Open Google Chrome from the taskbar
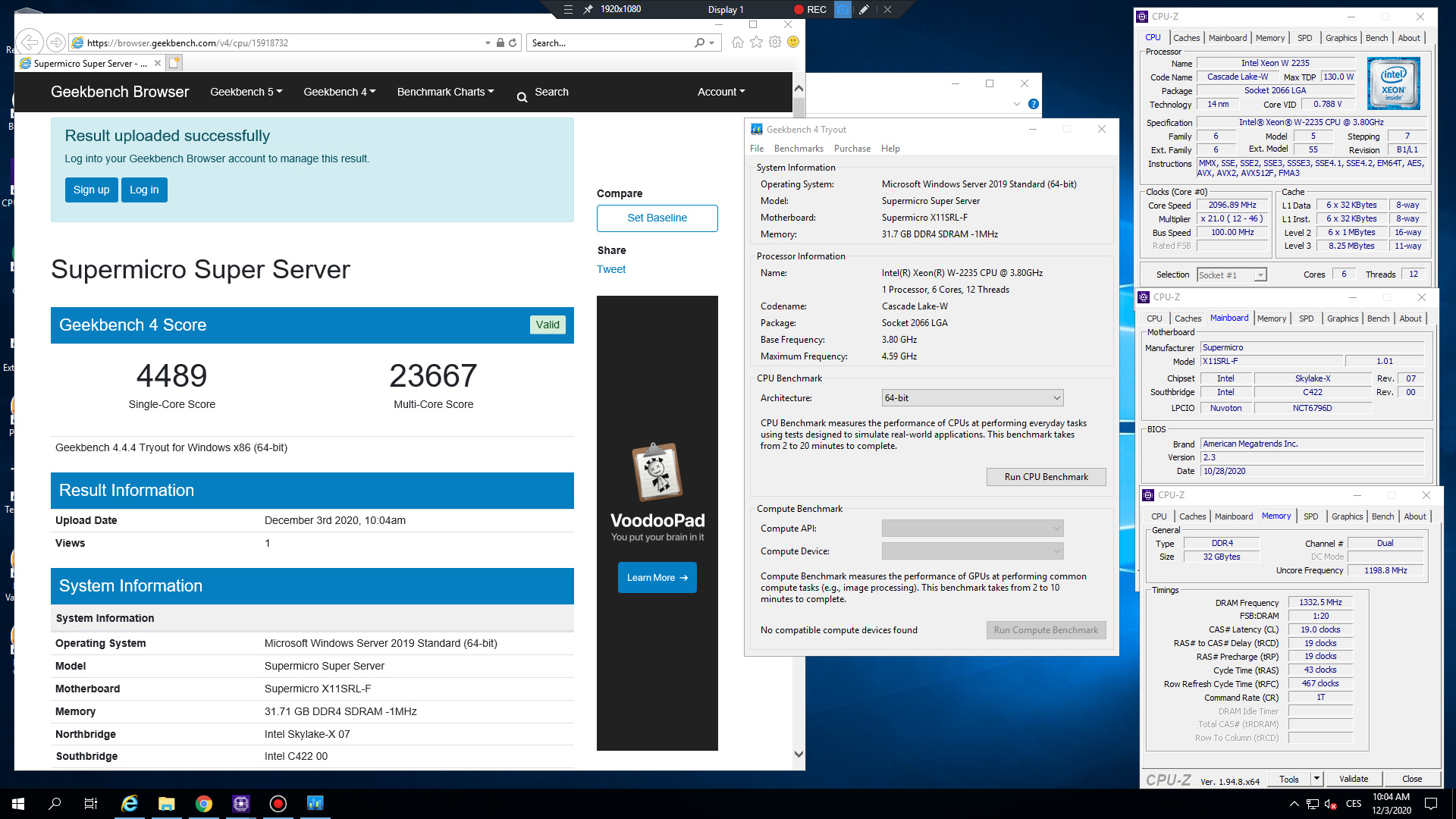The width and height of the screenshot is (1456, 819). pos(203,804)
